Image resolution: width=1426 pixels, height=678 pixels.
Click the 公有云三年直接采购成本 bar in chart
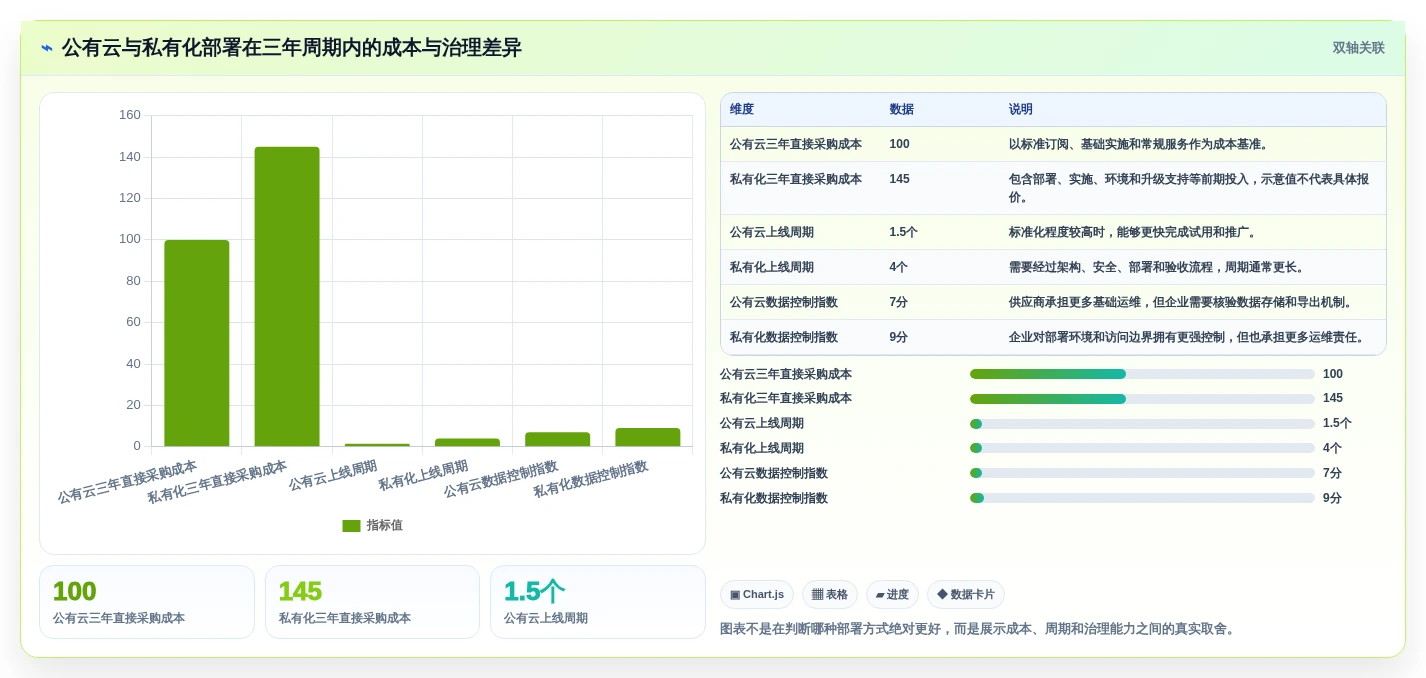pyautogui.click(x=197, y=343)
